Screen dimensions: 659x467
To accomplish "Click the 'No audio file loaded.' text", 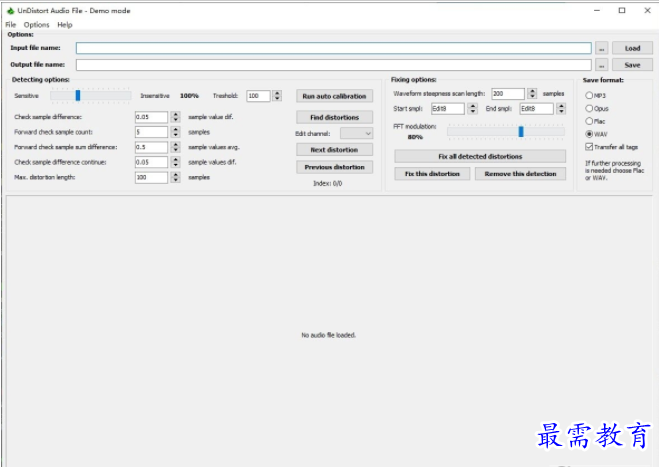I will [329, 335].
